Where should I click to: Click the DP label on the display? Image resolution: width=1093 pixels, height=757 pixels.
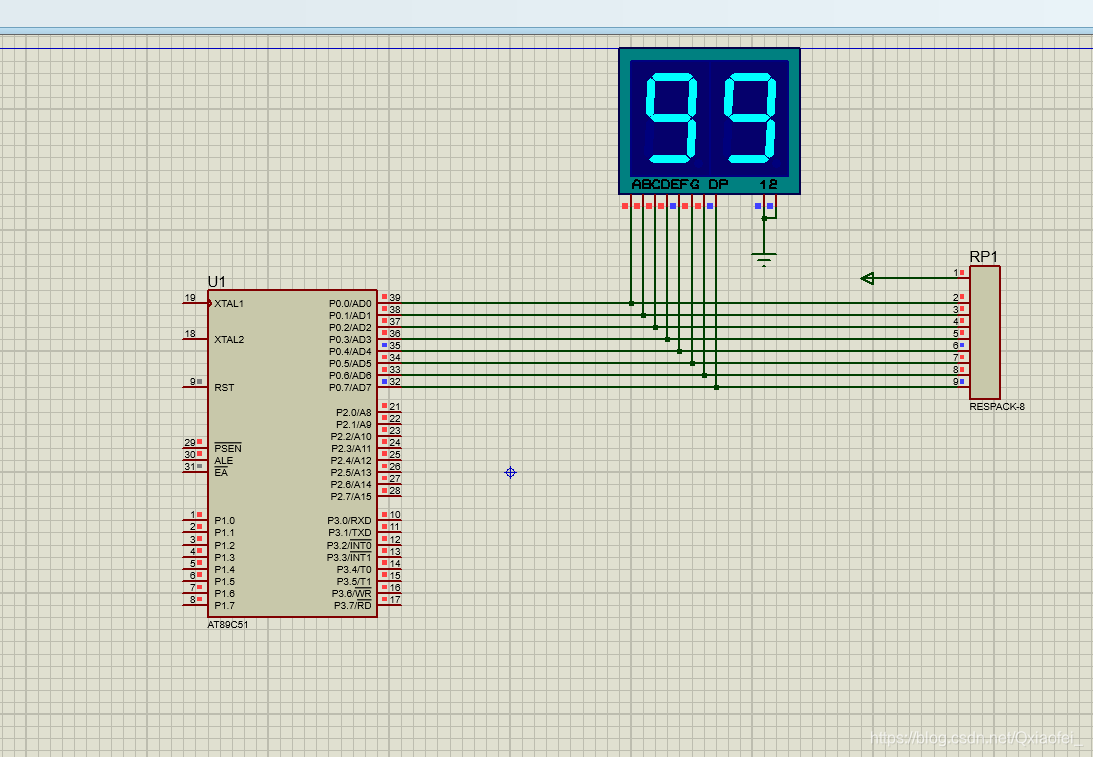718,185
